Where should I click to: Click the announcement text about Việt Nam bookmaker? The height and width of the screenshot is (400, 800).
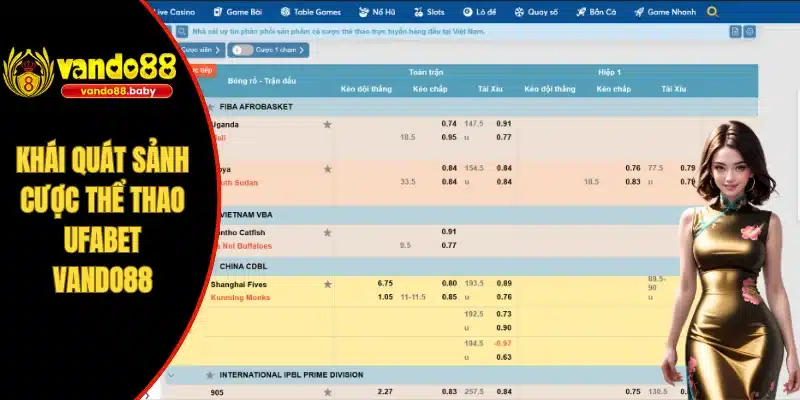pyautogui.click(x=339, y=32)
